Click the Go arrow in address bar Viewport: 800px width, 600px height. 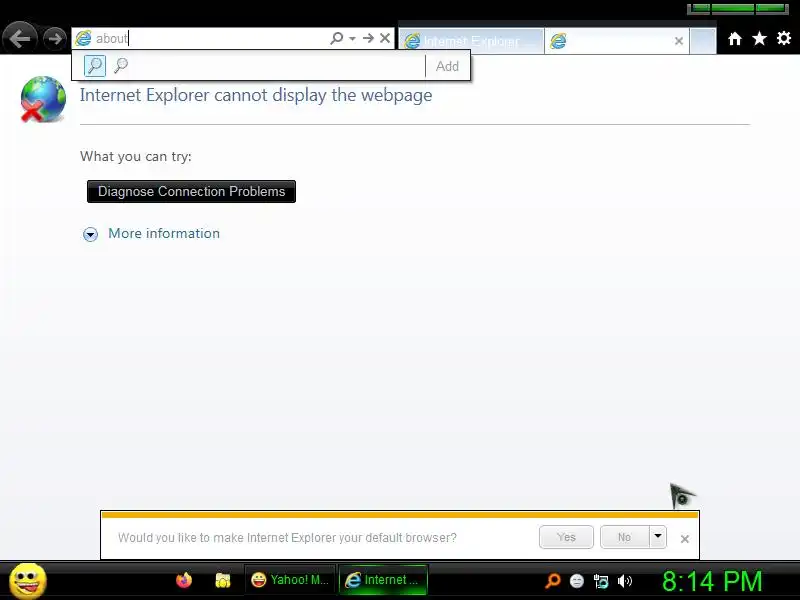coord(368,38)
